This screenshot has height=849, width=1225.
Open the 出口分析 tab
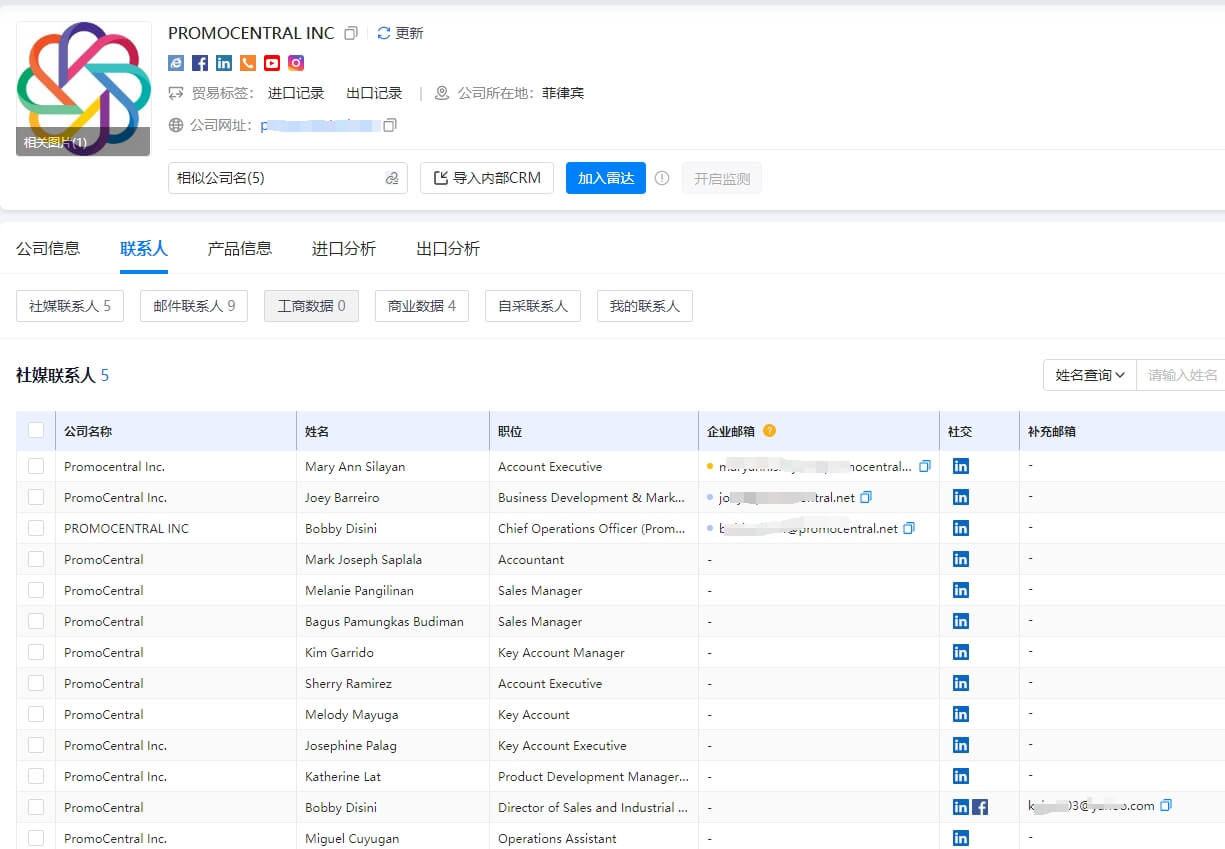click(x=448, y=248)
